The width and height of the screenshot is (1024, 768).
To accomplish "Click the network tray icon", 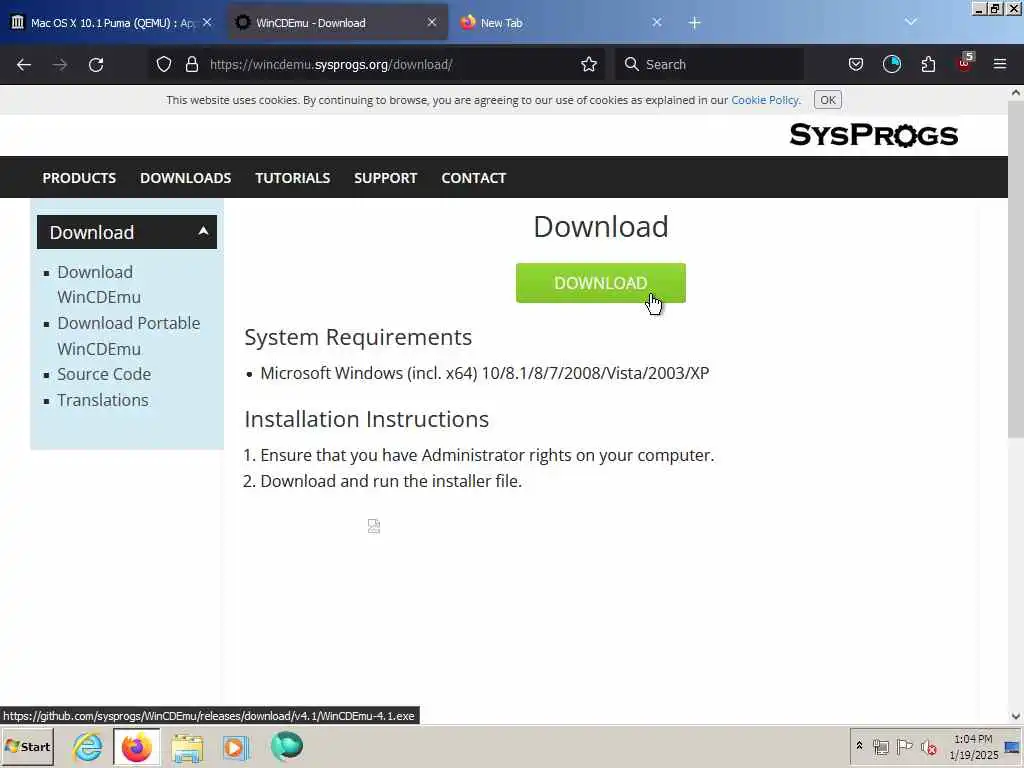I will [x=880, y=746].
